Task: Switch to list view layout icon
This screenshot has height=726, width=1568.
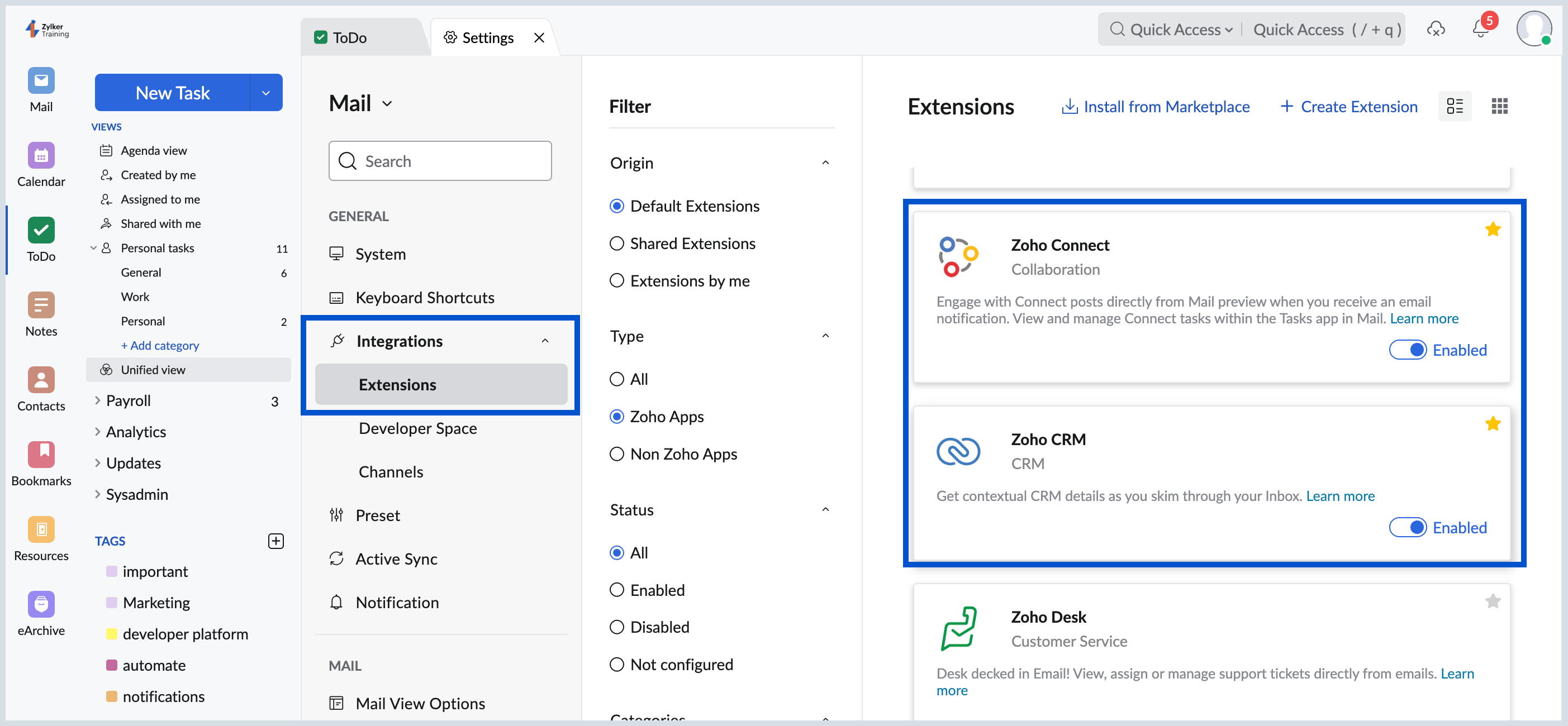Action: 1454,107
